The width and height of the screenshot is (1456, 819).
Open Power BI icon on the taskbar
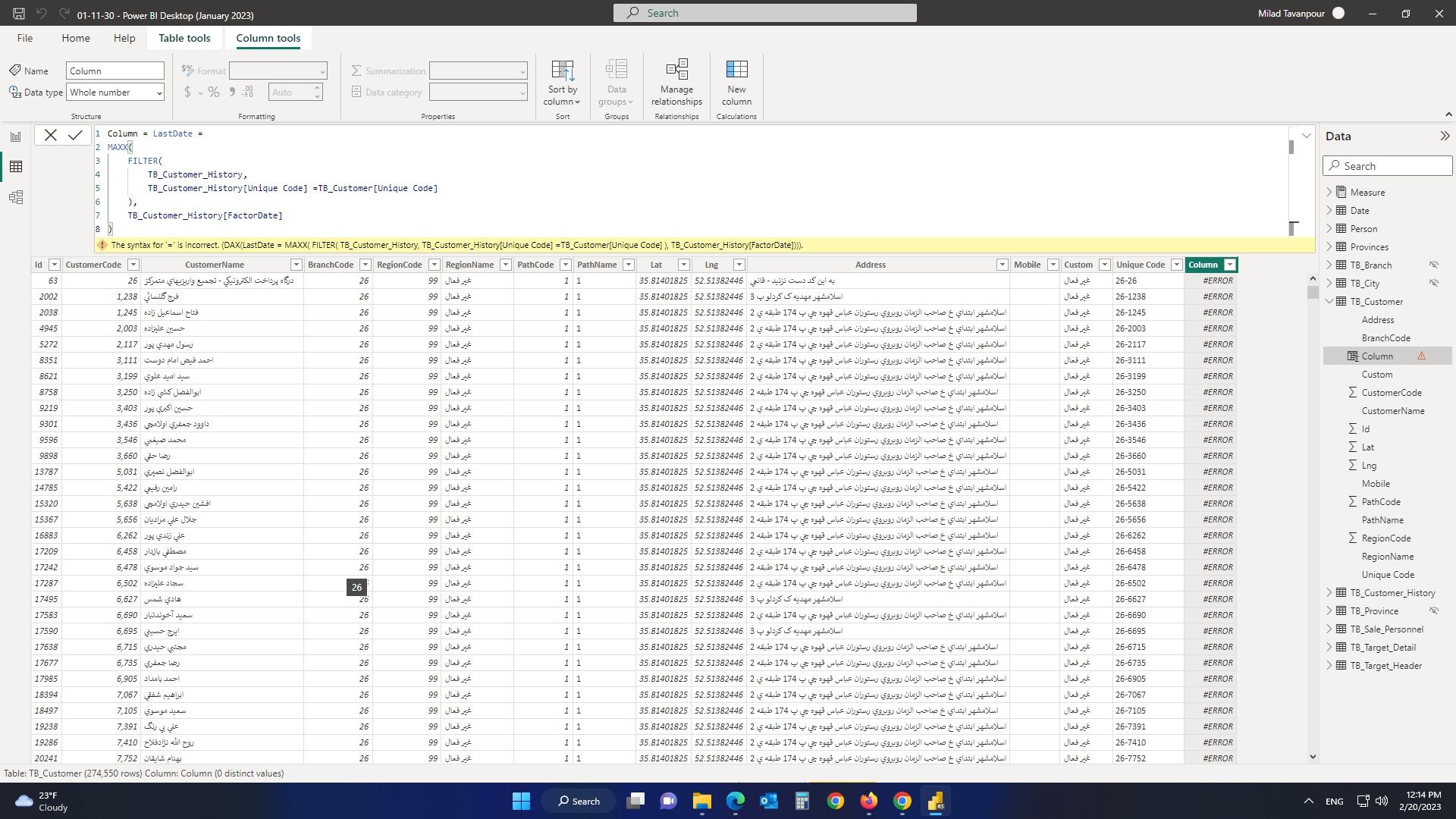tap(936, 801)
